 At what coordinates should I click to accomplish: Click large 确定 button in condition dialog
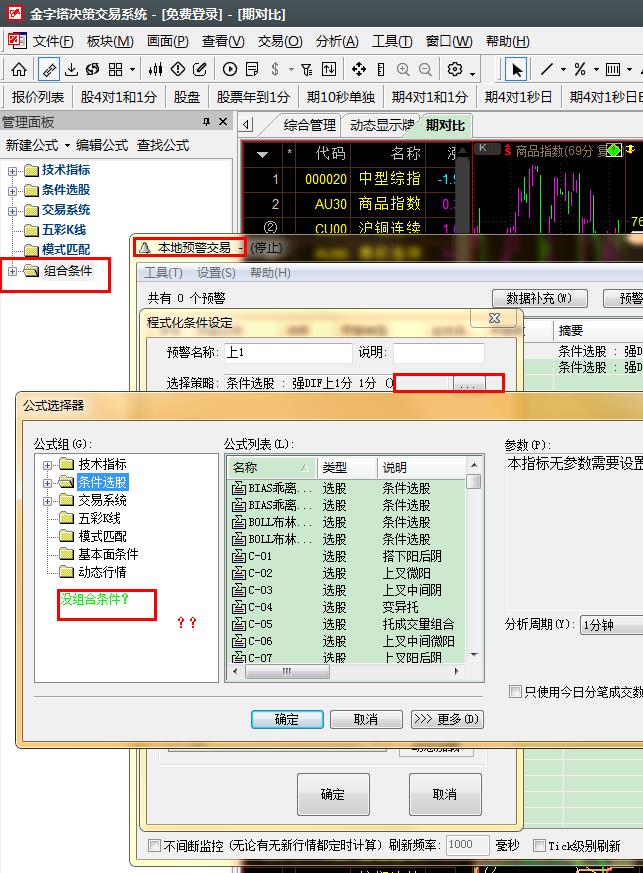pos(333,794)
